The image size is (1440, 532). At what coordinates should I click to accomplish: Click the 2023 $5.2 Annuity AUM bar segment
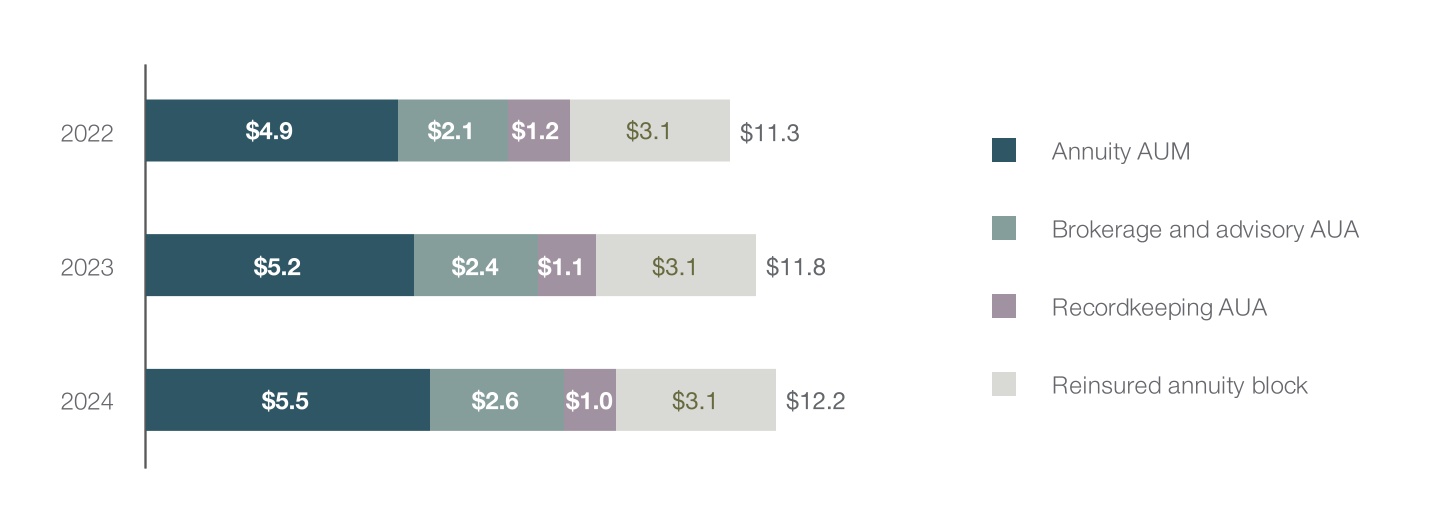(279, 266)
